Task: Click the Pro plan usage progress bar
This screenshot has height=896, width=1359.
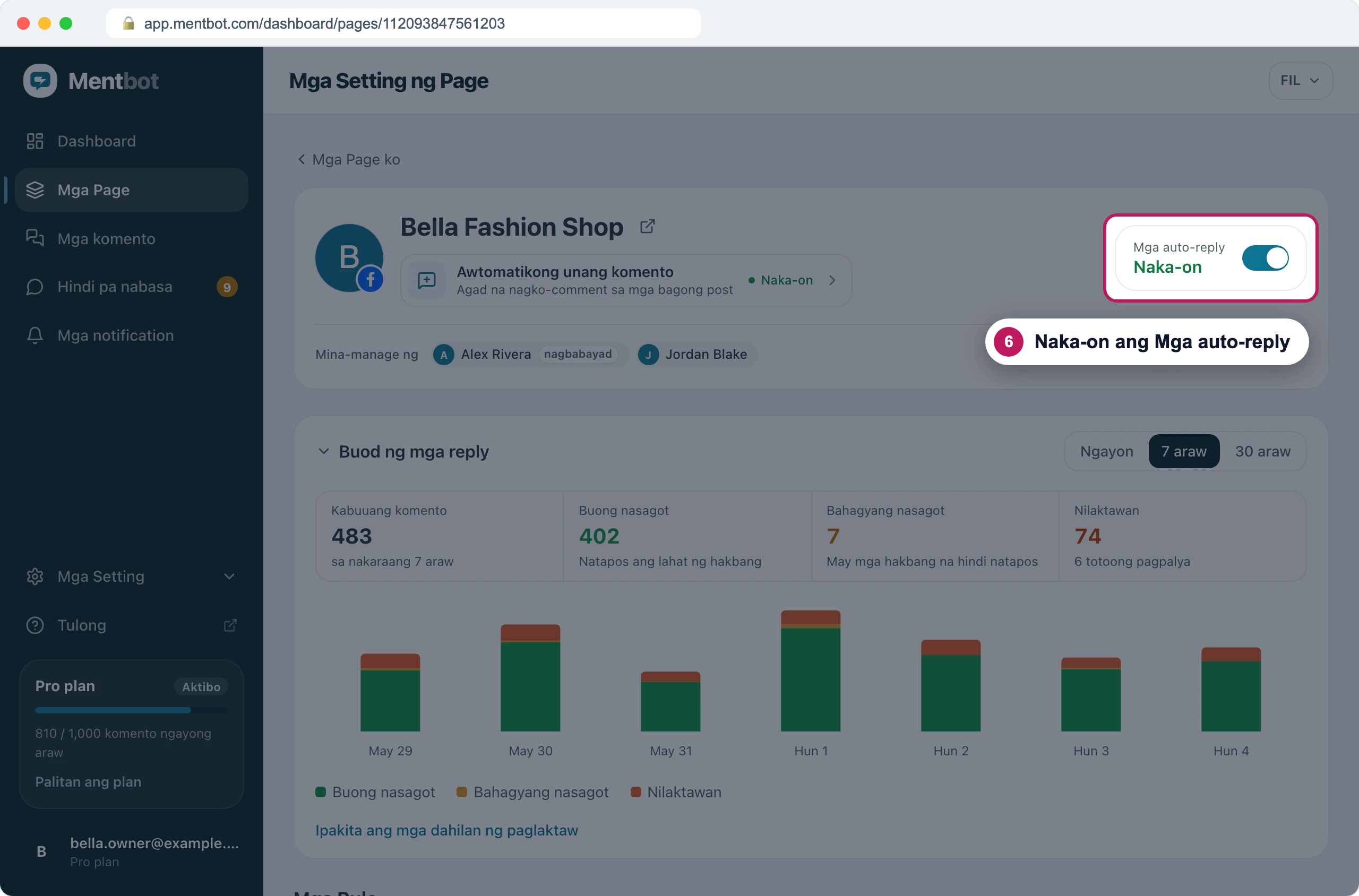Action: pyautogui.click(x=132, y=710)
